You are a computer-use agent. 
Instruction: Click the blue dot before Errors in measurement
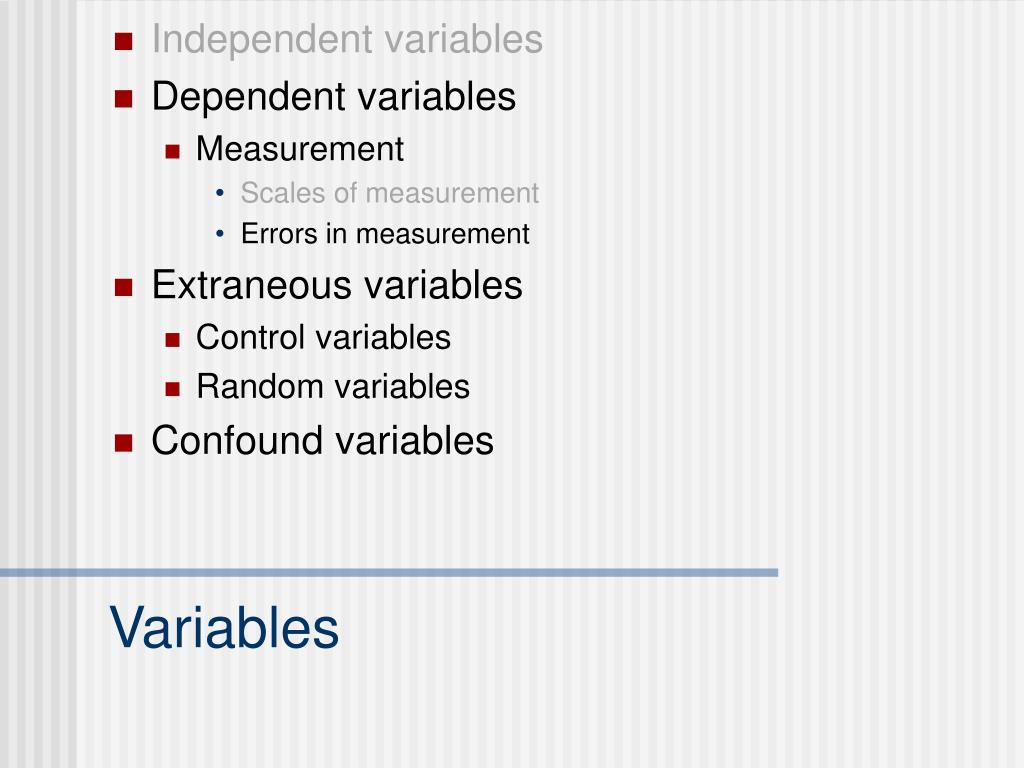pyautogui.click(x=219, y=233)
